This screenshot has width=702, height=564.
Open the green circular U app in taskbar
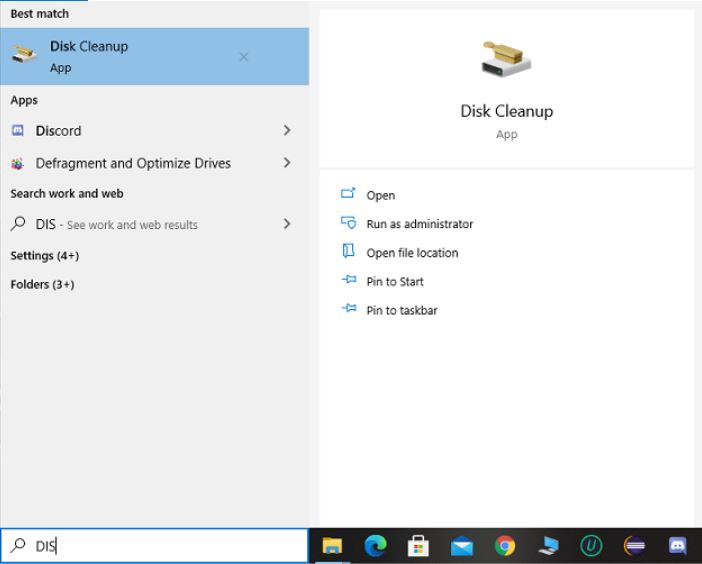[591, 546]
